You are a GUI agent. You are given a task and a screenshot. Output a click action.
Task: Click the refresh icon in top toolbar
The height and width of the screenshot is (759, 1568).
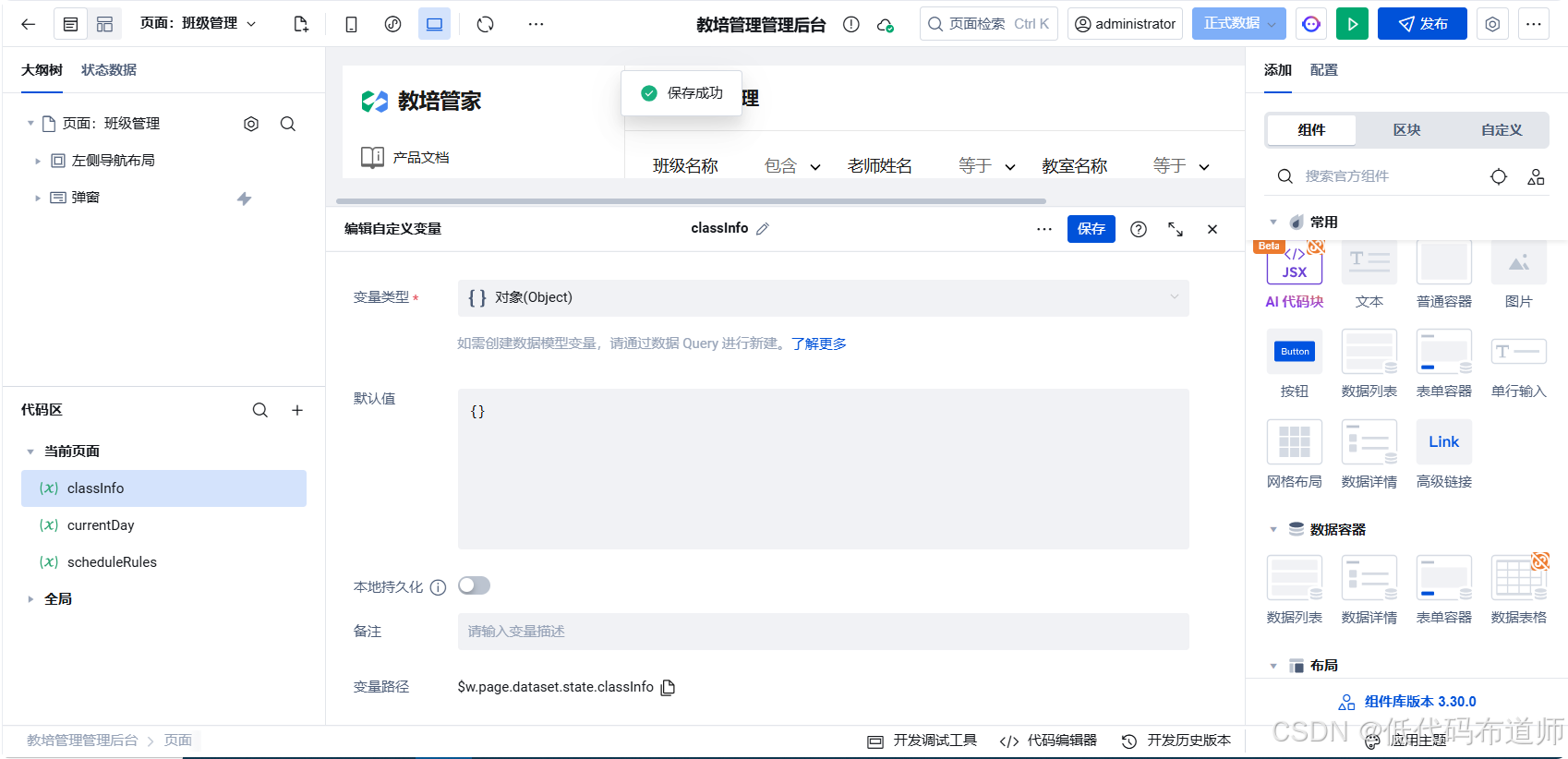coord(486,24)
